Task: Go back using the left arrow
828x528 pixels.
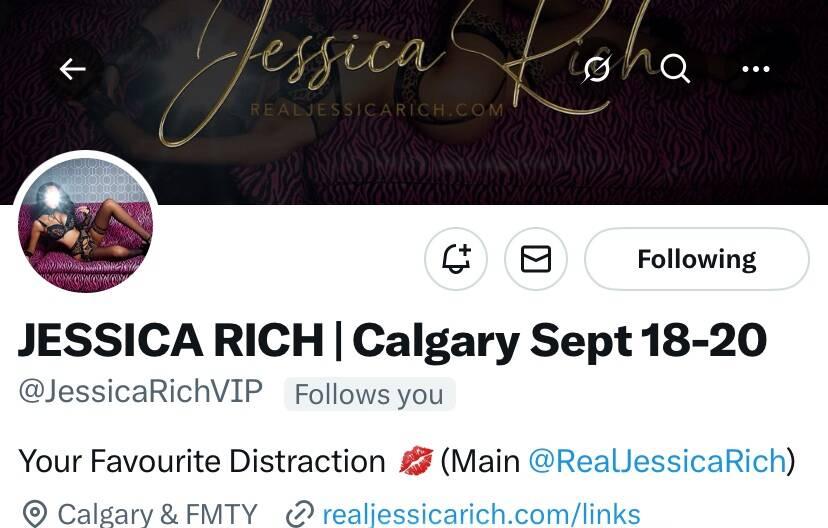Action: point(72,69)
